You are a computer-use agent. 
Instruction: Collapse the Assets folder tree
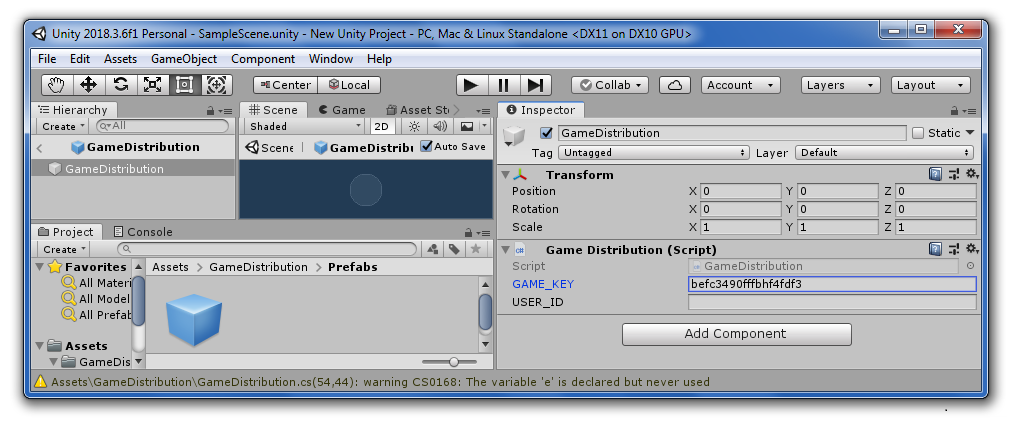click(x=40, y=346)
